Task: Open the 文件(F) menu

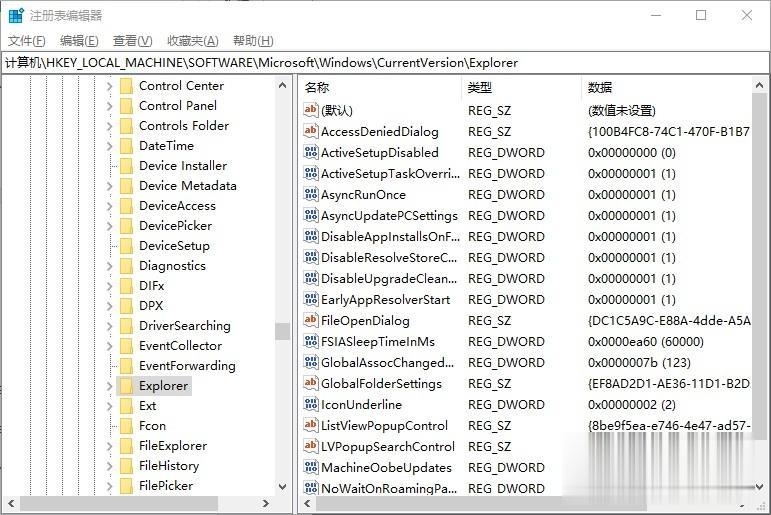Action: (27, 41)
